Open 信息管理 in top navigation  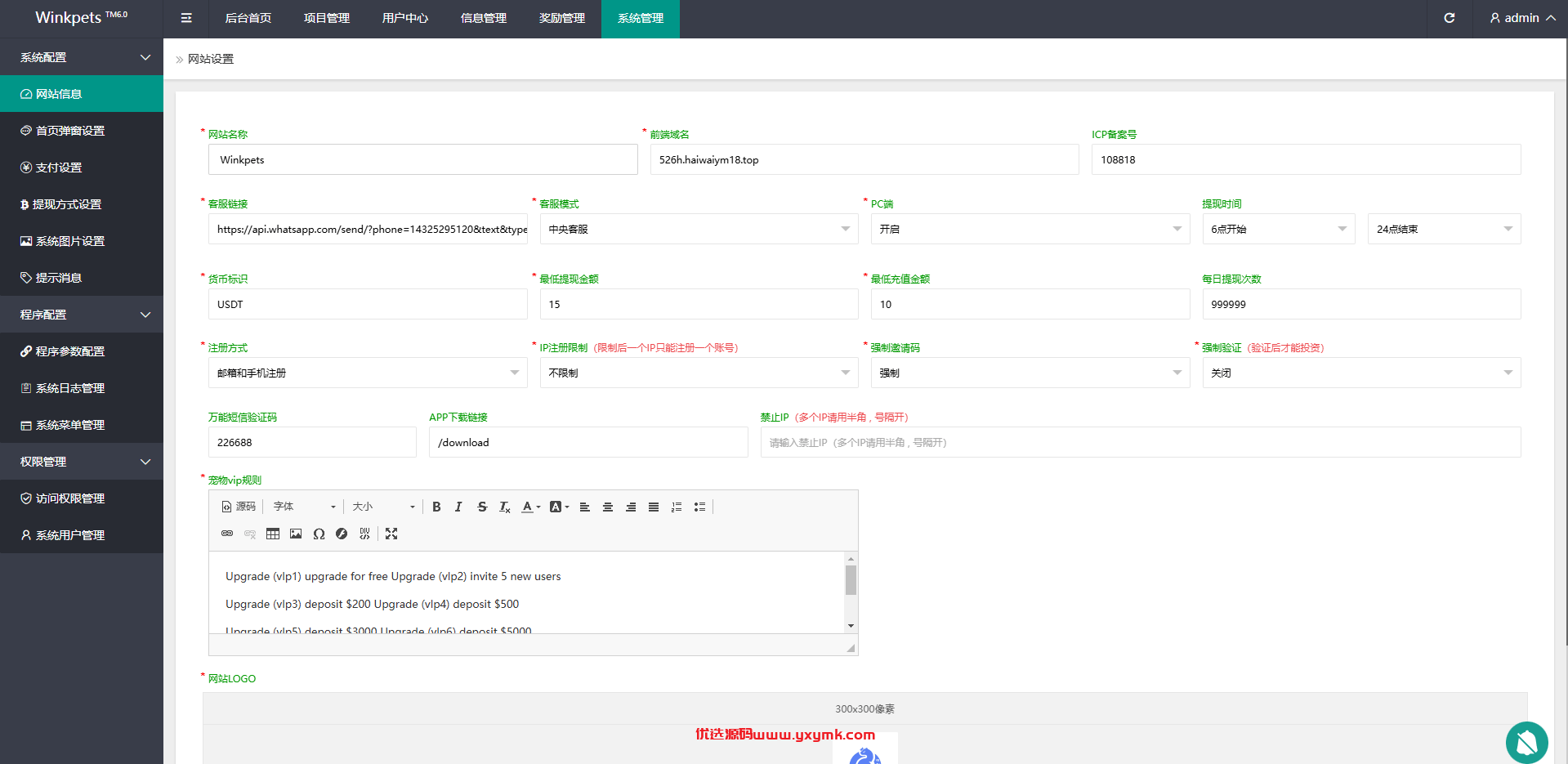pos(484,18)
